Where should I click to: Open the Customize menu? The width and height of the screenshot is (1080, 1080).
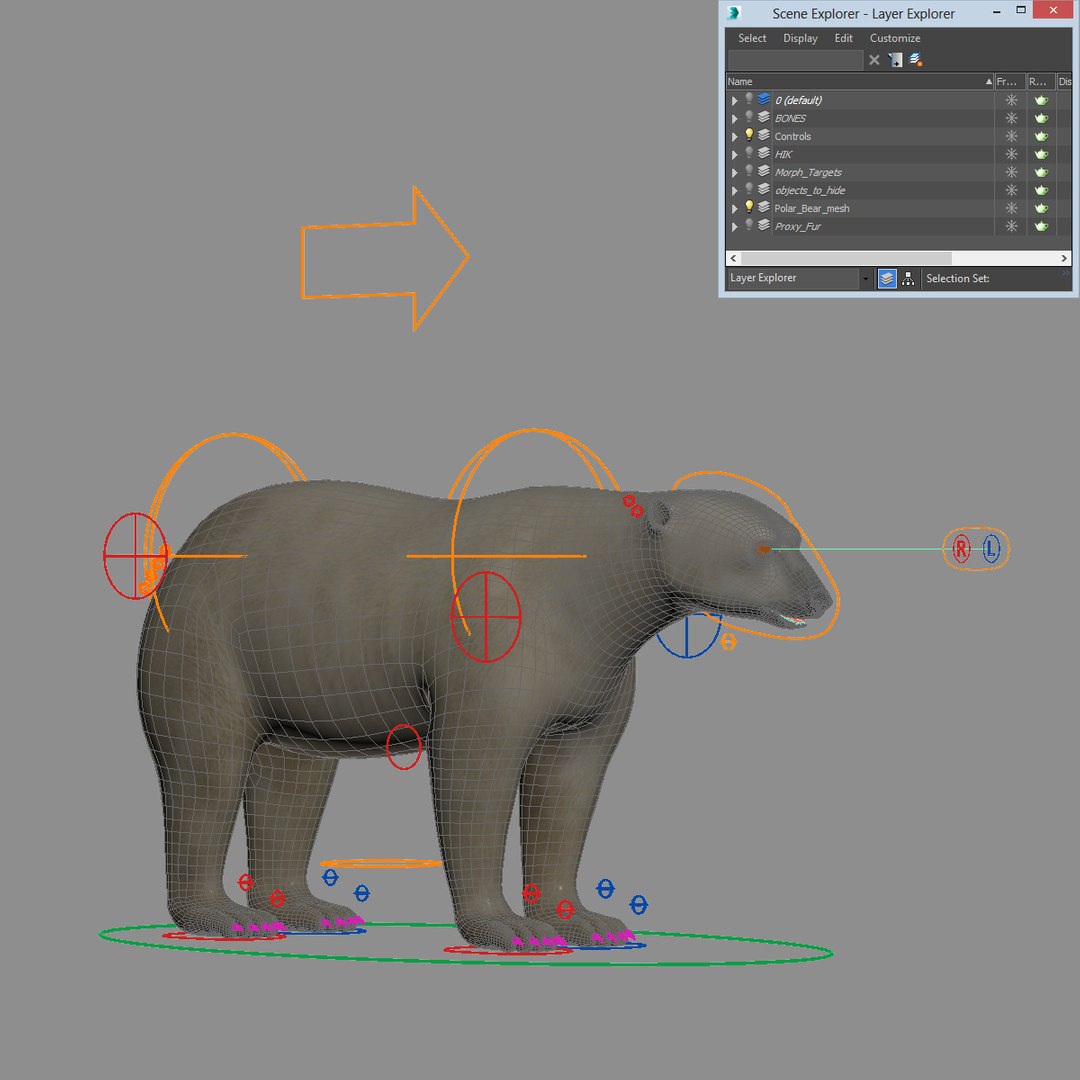pos(894,38)
